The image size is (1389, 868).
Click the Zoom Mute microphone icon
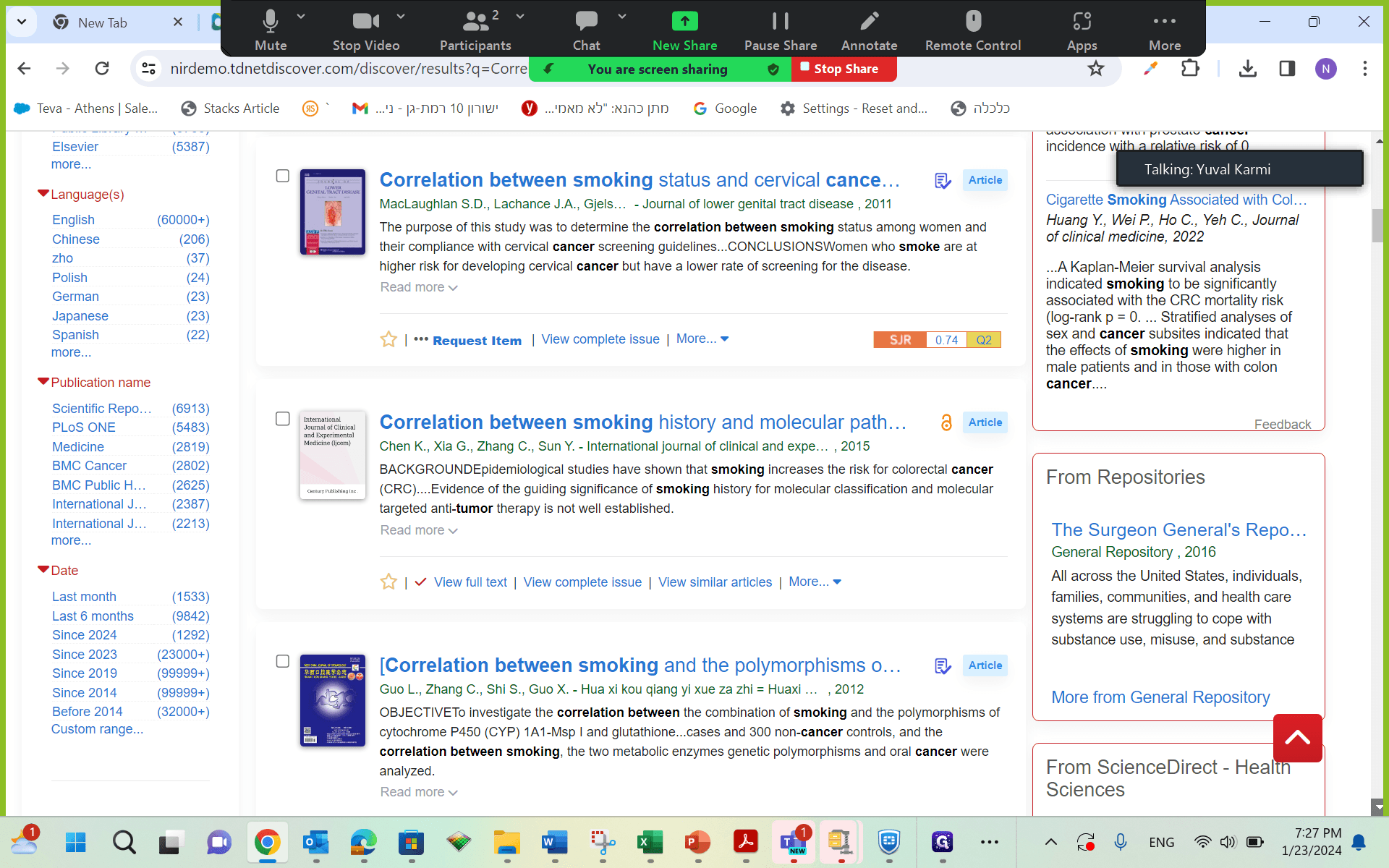pos(271,21)
